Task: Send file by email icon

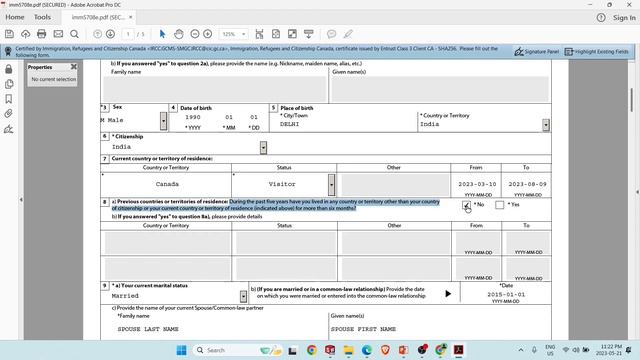Action: [x=58, y=34]
